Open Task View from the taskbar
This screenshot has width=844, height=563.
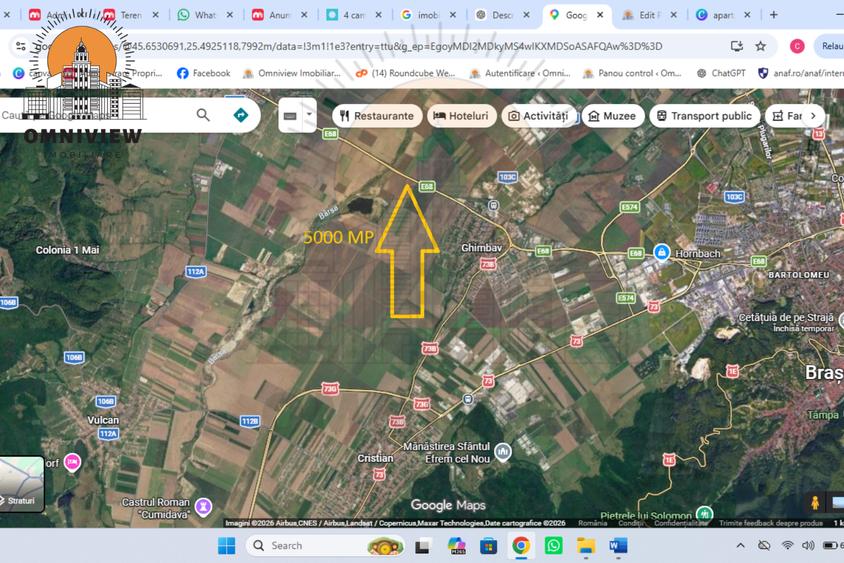[x=423, y=546]
